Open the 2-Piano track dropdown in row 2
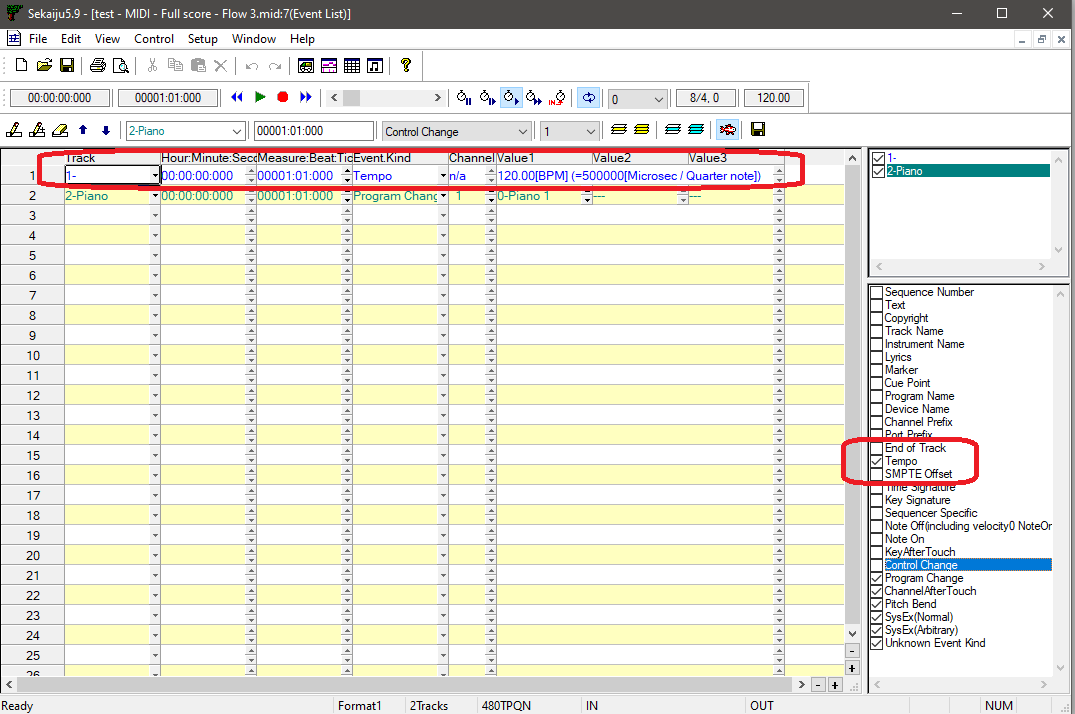The image size is (1075, 714). click(155, 196)
